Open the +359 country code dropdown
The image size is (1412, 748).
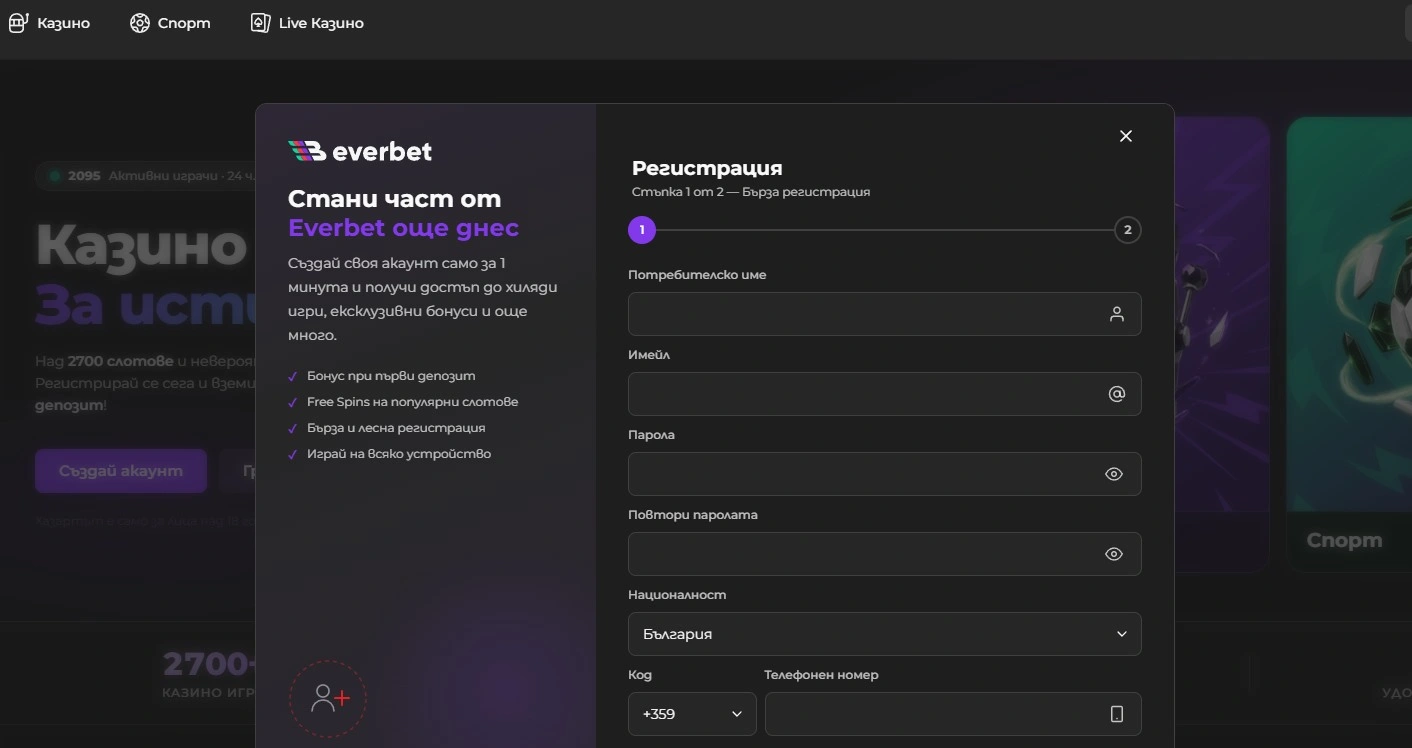(x=692, y=714)
